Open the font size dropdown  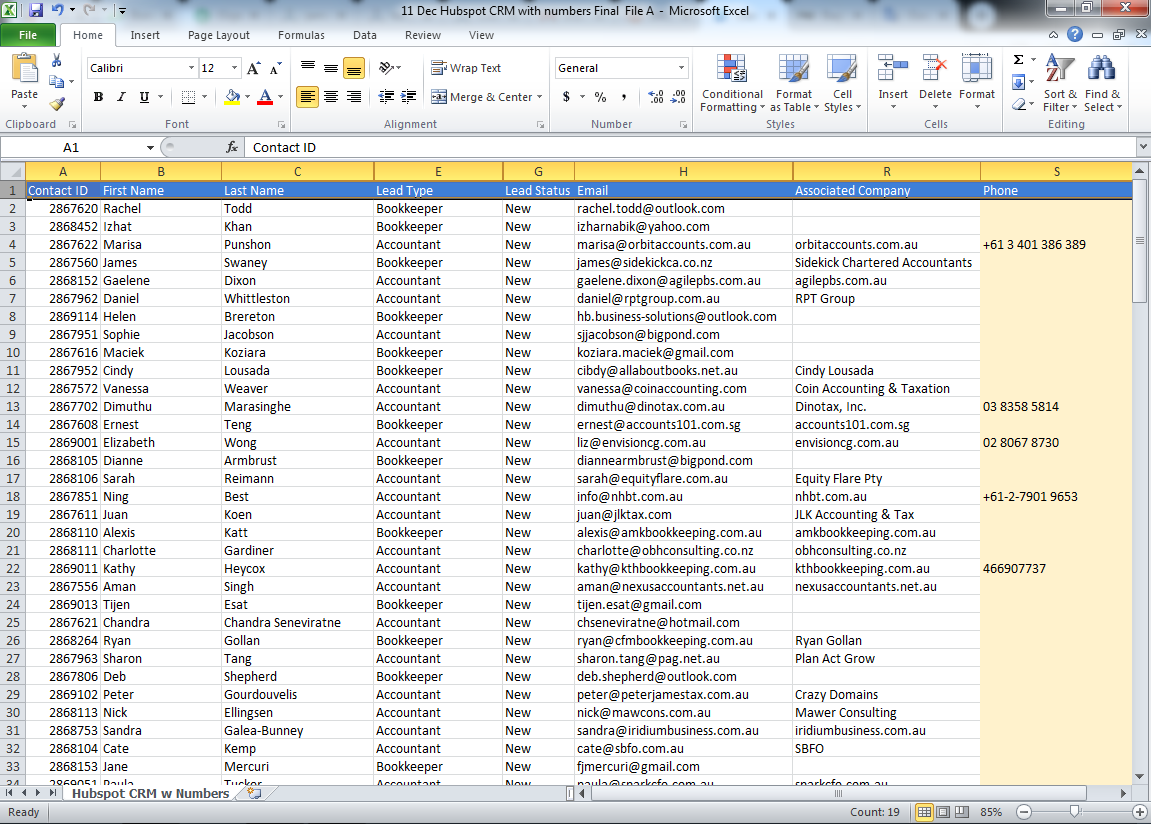(x=234, y=68)
